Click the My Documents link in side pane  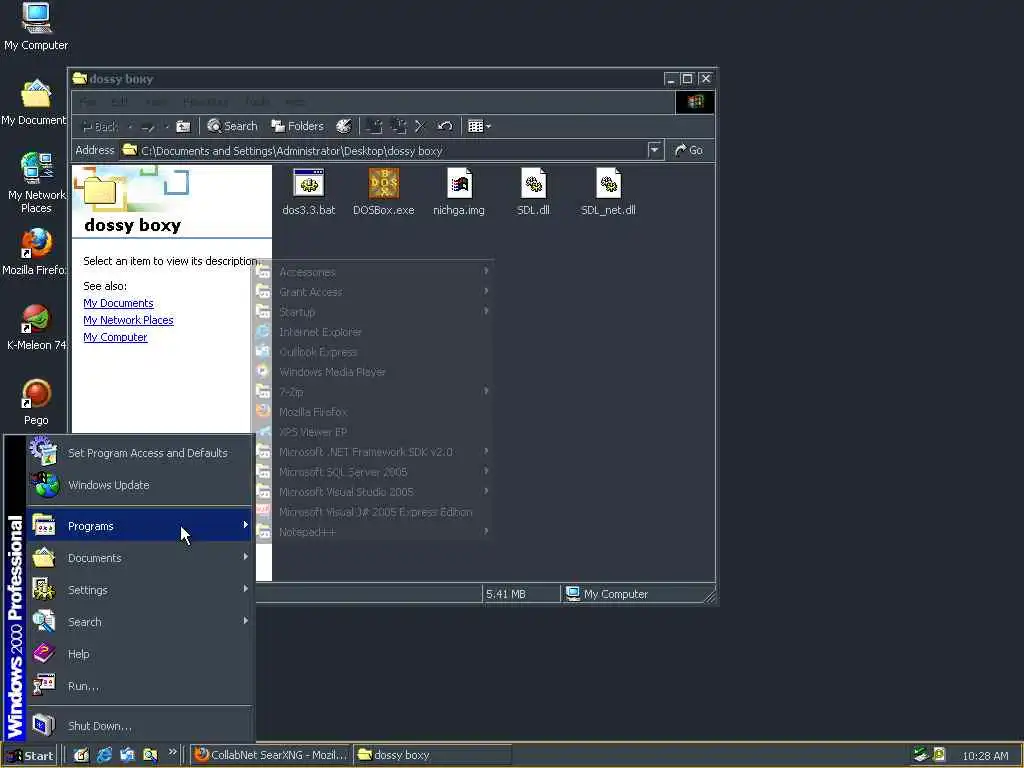[118, 303]
